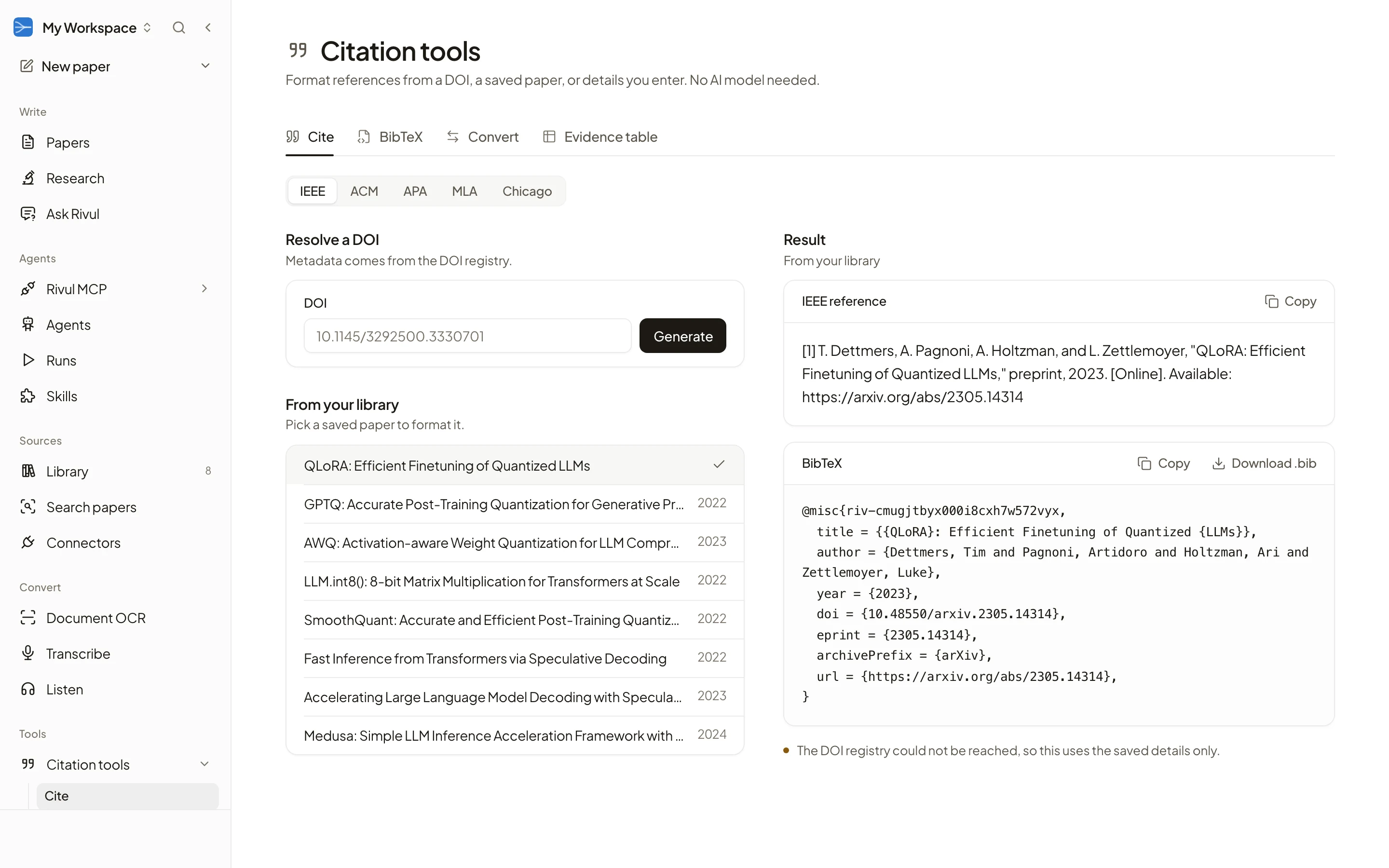
Task: Select the MLA citation style
Action: 464,191
